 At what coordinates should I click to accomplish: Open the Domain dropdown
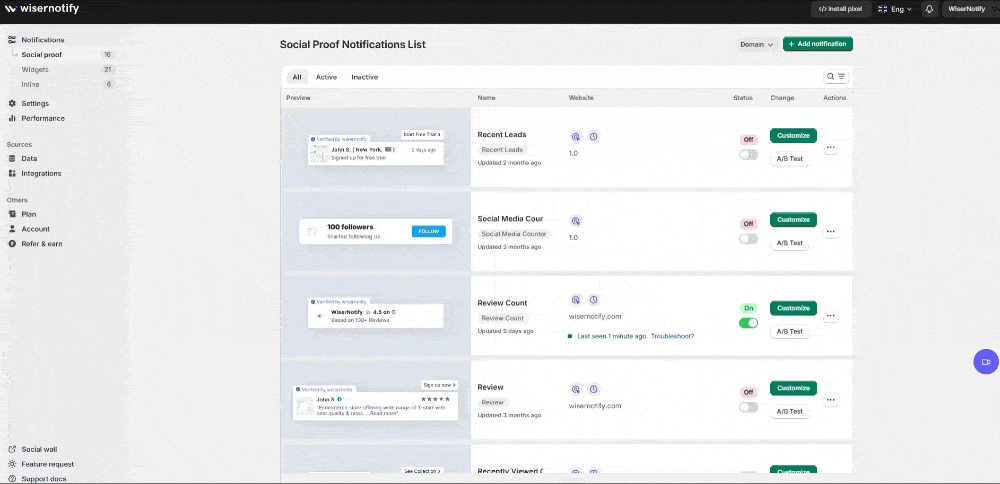(x=756, y=45)
